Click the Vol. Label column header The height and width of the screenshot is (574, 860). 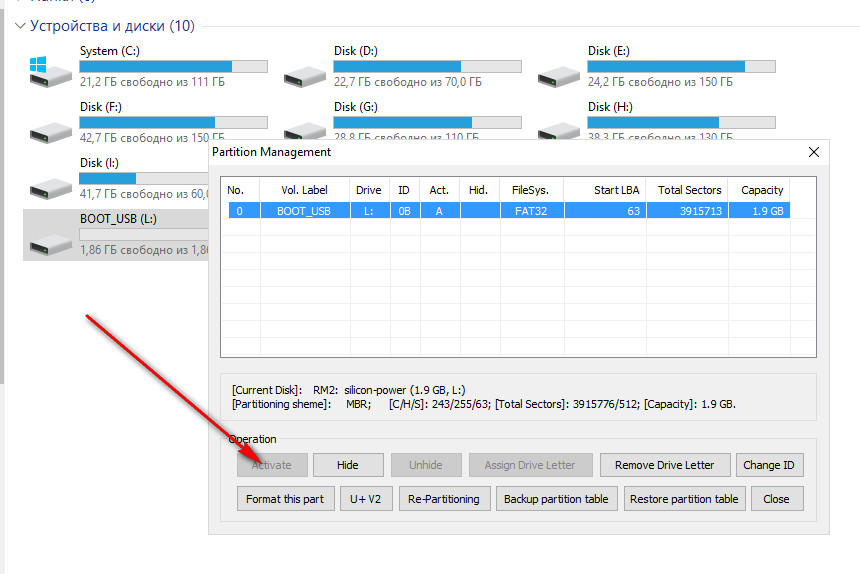pyautogui.click(x=304, y=190)
